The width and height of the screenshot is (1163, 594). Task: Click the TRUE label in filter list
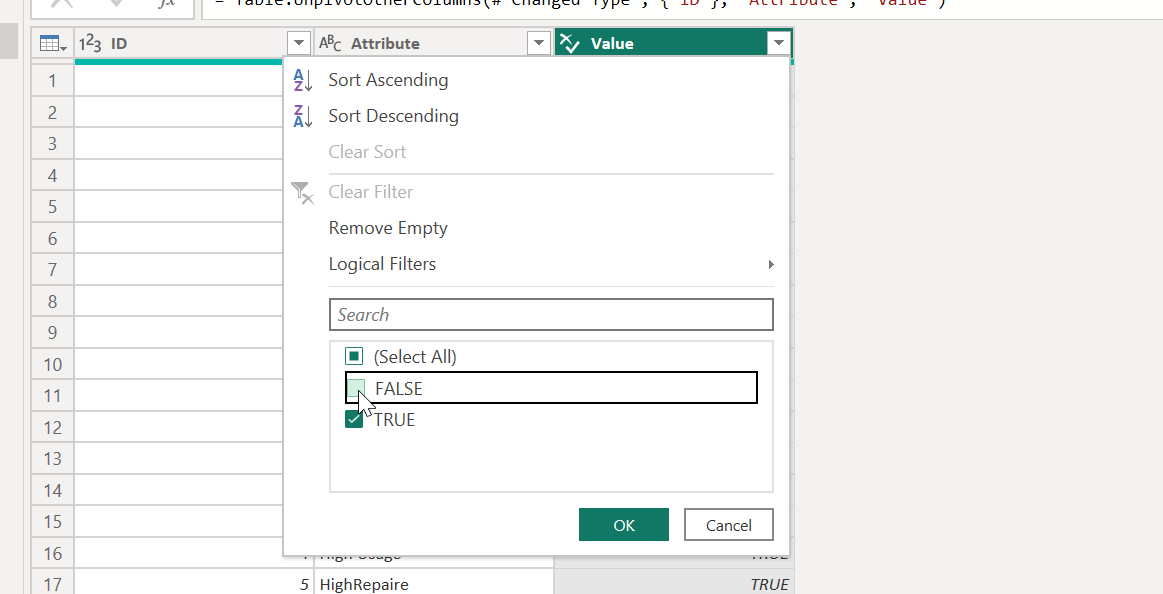point(395,420)
